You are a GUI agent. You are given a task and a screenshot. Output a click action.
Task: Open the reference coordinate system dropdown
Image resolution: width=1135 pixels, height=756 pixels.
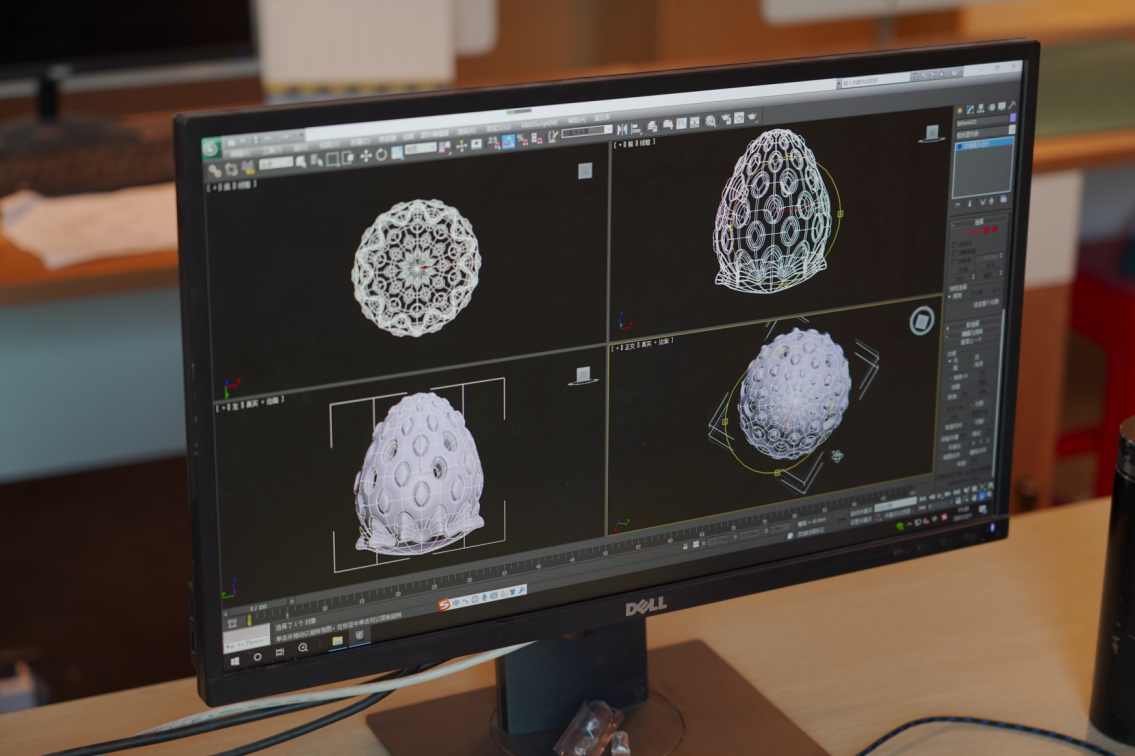point(421,148)
